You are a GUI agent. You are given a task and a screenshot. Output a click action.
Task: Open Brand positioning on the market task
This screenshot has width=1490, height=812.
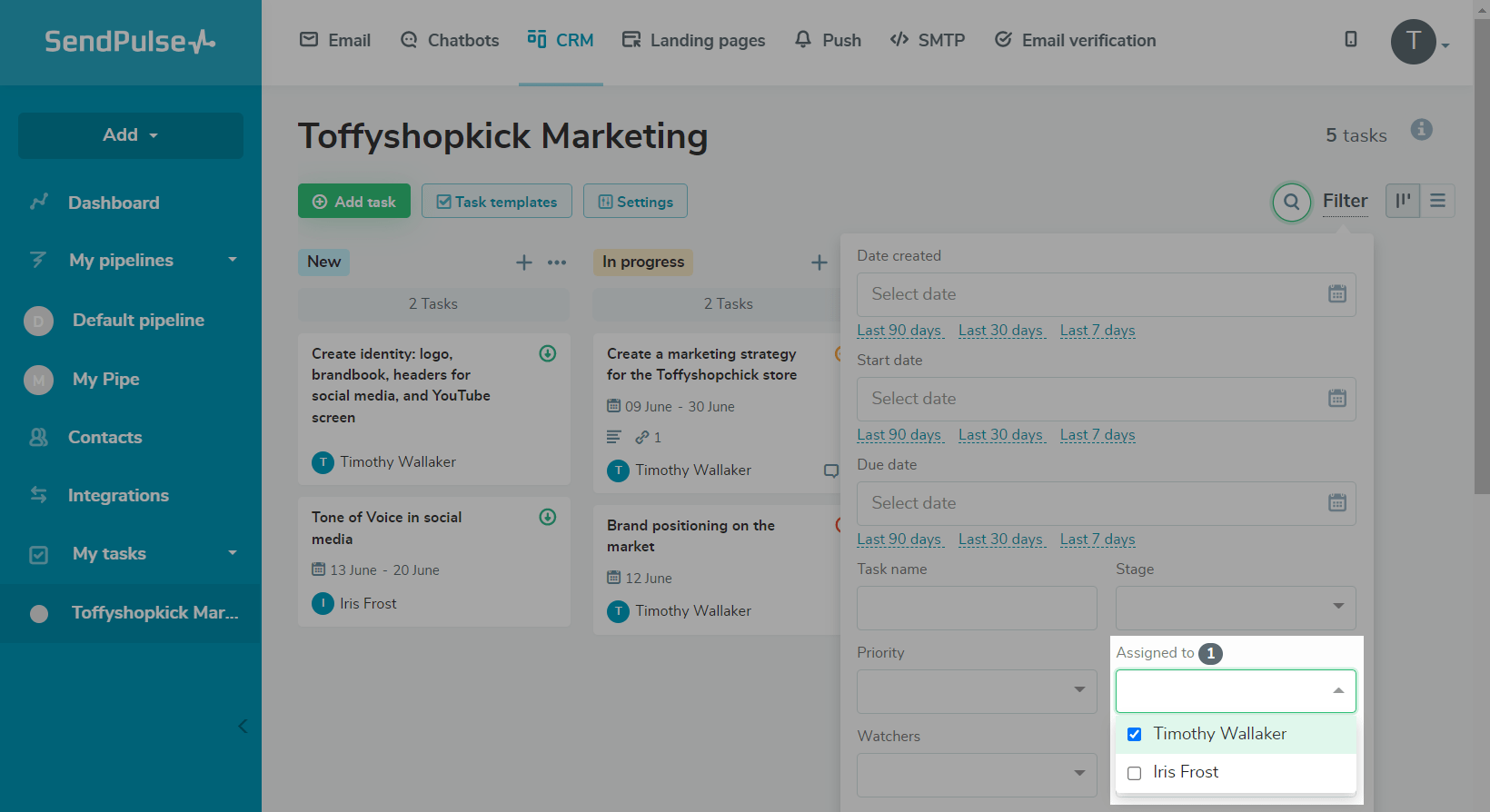click(690, 536)
